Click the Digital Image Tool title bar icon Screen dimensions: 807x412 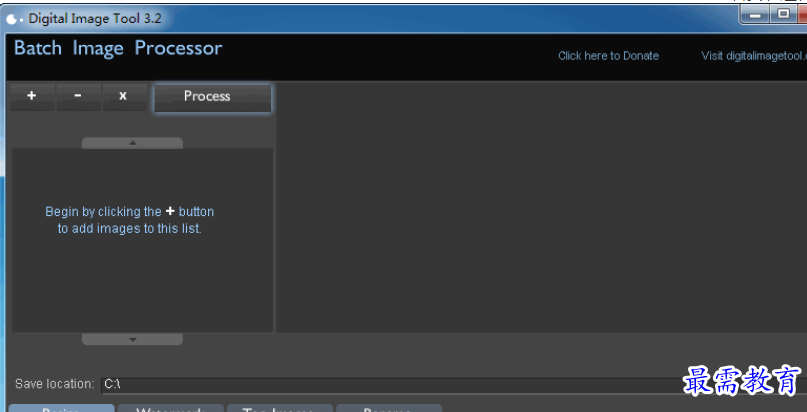14,20
